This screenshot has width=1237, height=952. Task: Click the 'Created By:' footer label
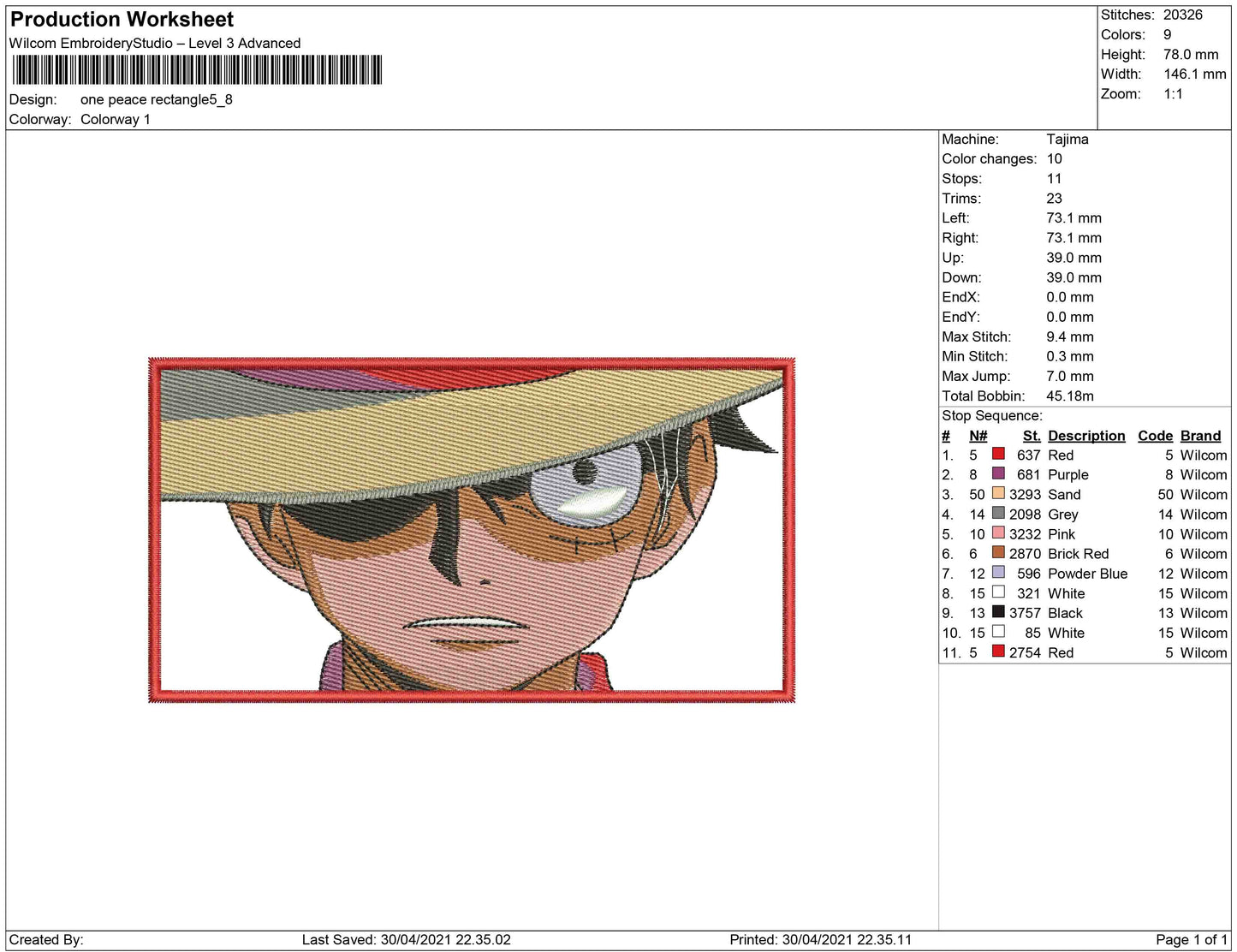[x=46, y=939]
